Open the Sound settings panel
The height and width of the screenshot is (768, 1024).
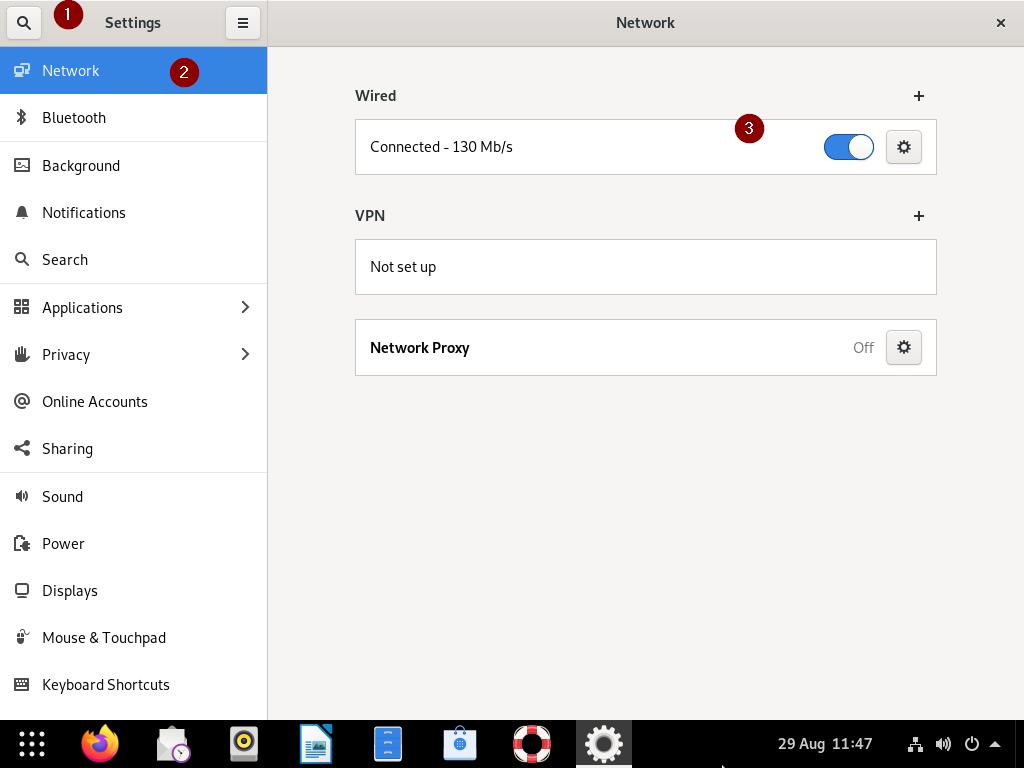tap(62, 497)
